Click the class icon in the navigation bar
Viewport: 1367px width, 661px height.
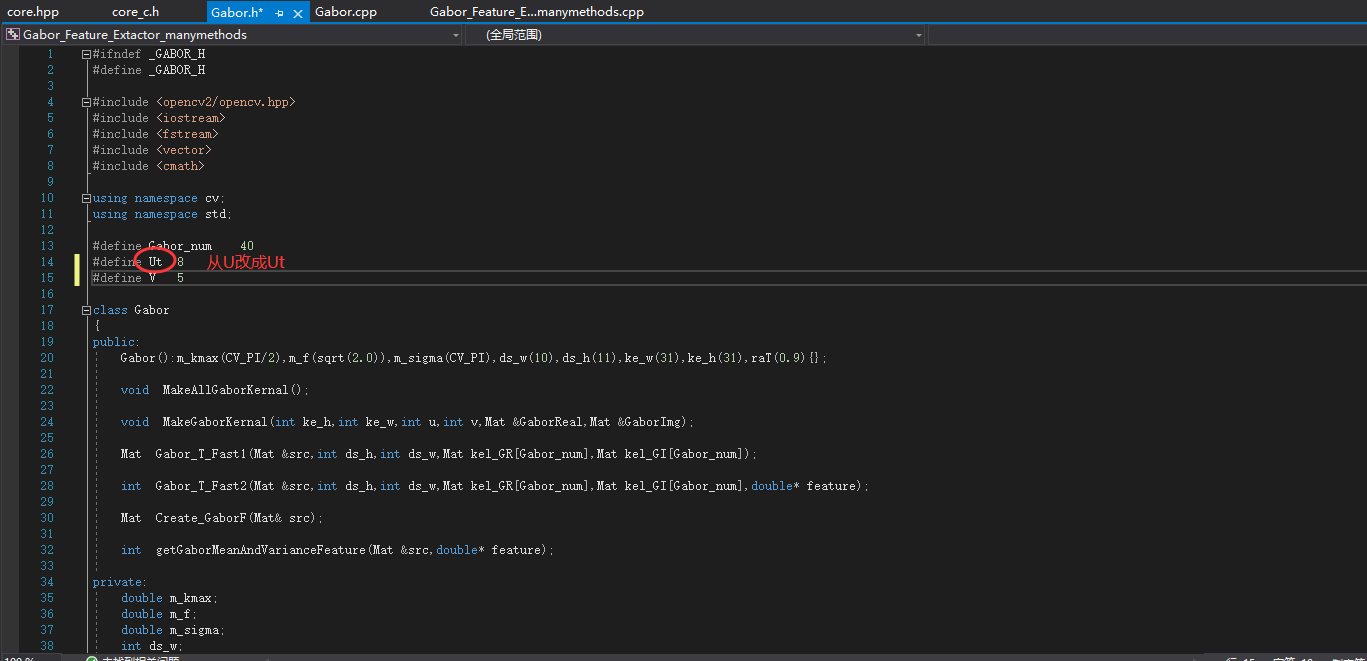coord(12,33)
